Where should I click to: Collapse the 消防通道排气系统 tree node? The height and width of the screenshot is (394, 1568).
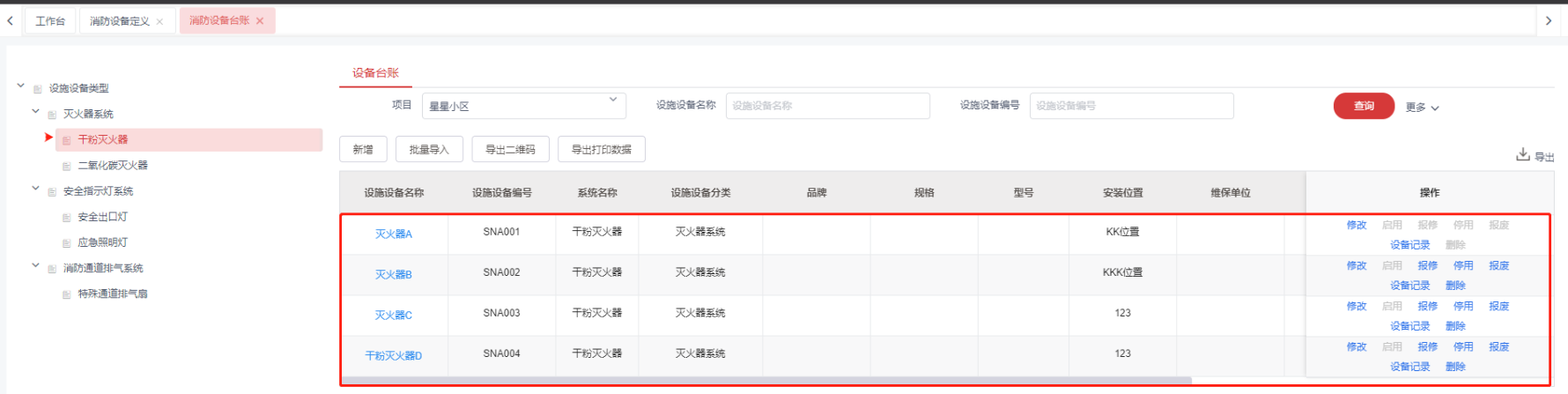(35, 264)
